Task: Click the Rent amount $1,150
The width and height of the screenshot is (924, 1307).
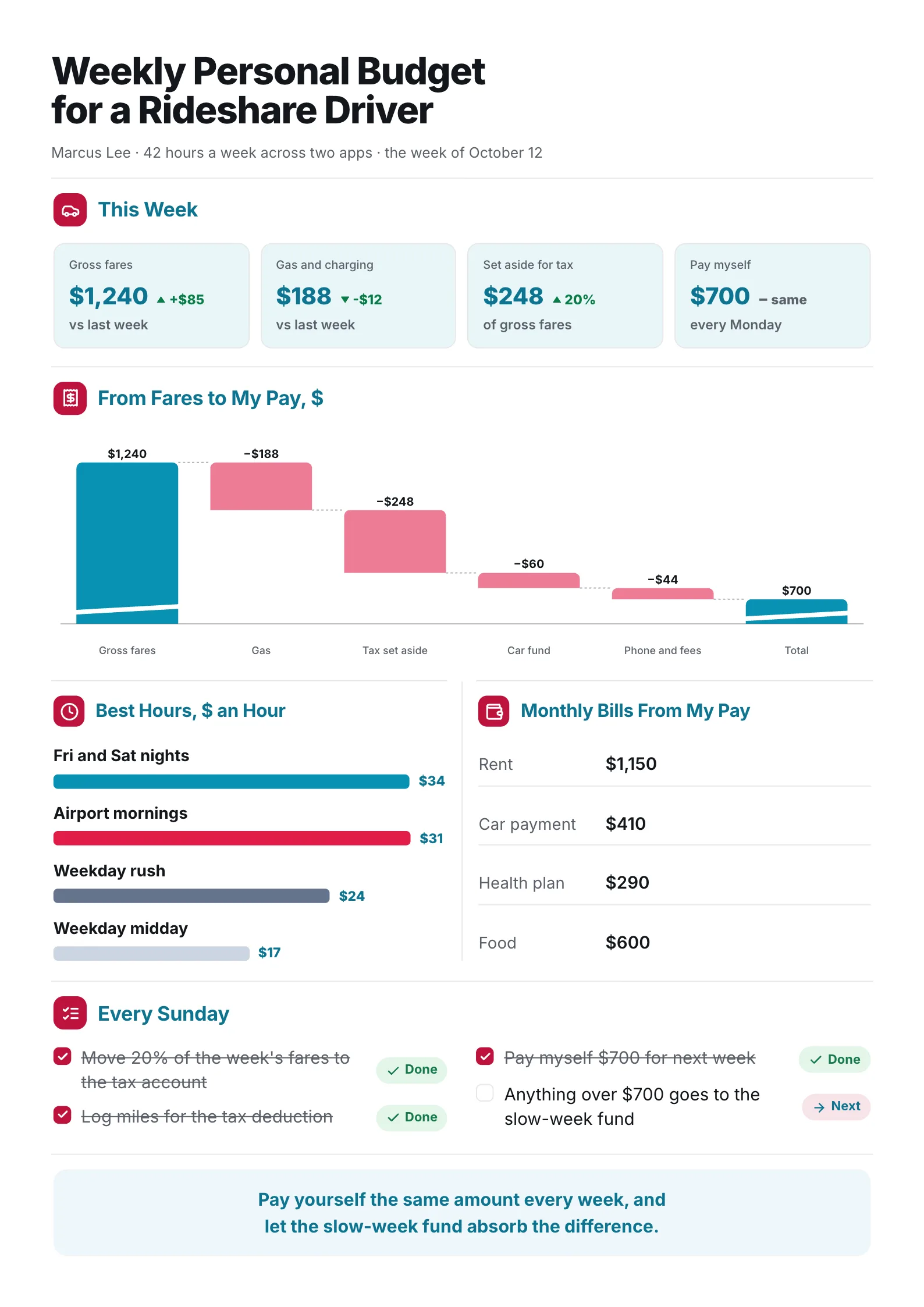Action: click(631, 764)
